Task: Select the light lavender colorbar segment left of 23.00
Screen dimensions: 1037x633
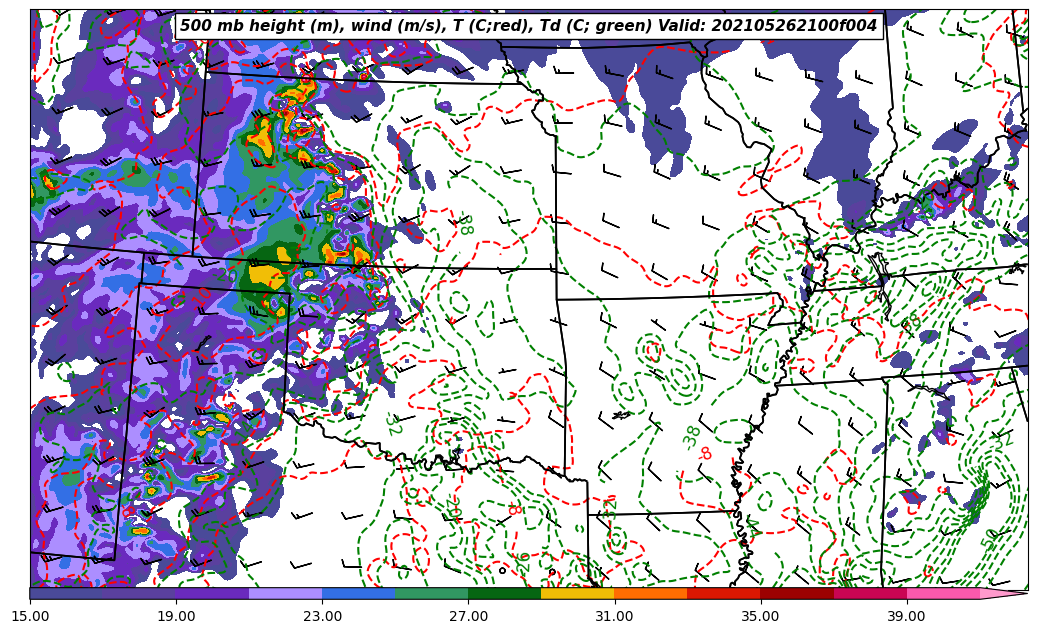Action: (x=286, y=593)
